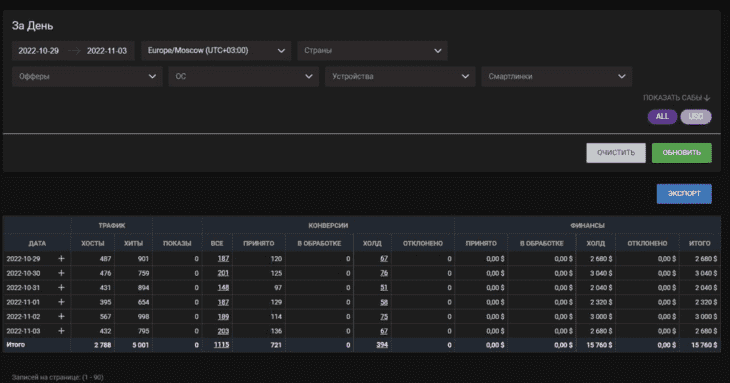Toggle the ALL currency pill

coord(662,116)
